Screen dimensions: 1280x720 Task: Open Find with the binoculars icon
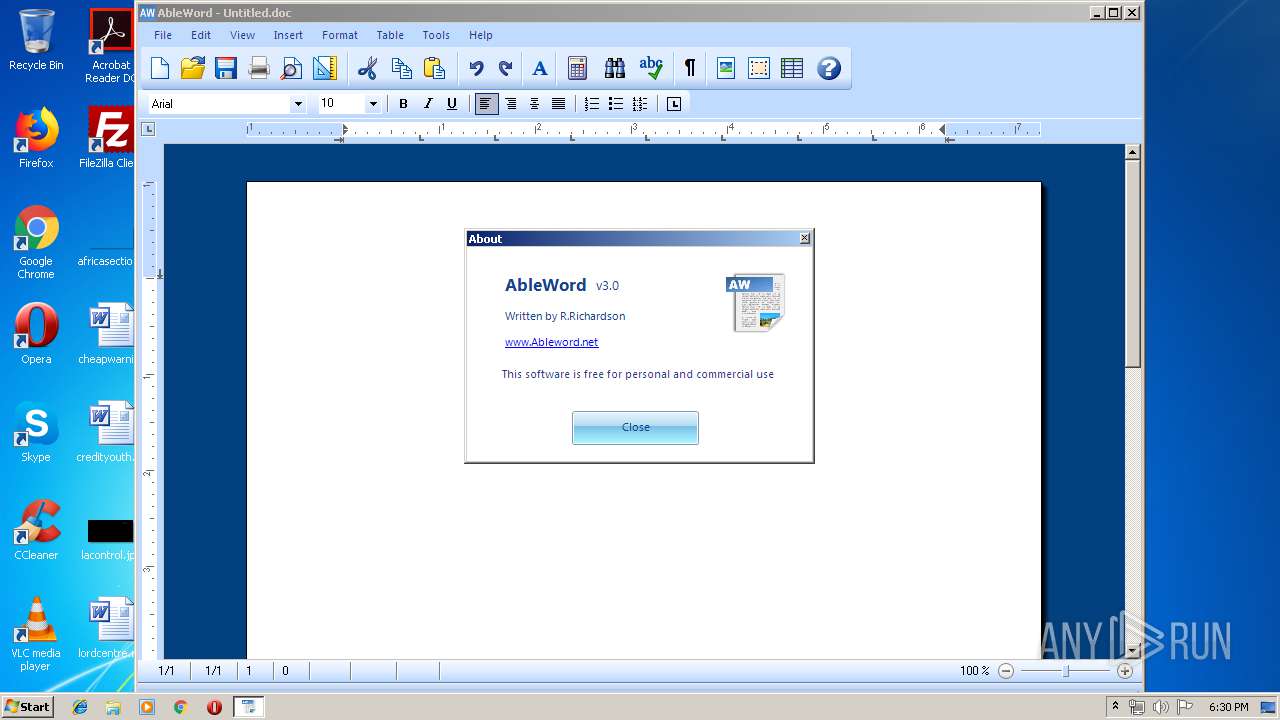[615, 68]
